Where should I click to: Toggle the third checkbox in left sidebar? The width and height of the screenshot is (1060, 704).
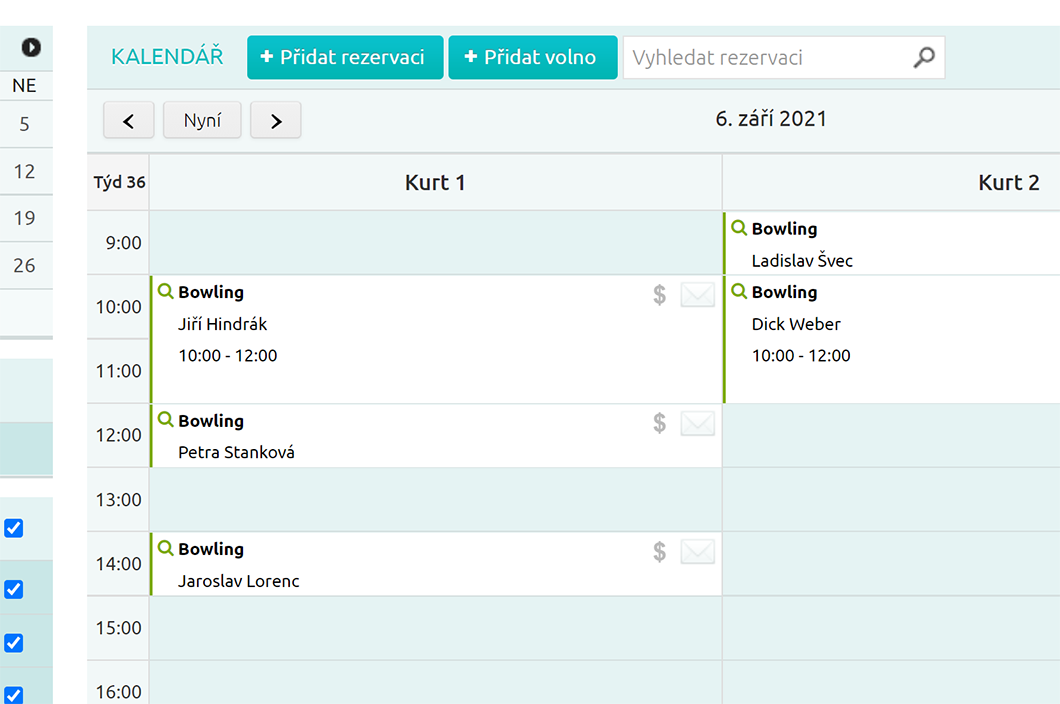[x=14, y=642]
